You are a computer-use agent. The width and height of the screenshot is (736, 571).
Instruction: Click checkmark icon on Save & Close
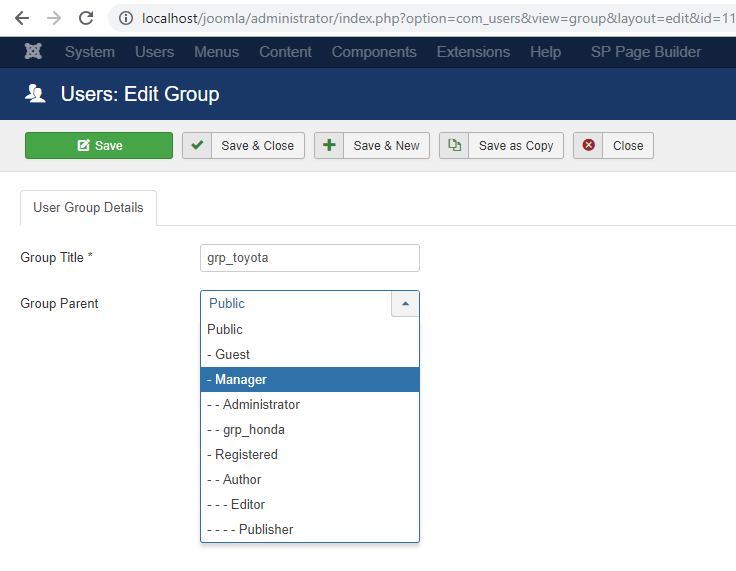coord(197,145)
